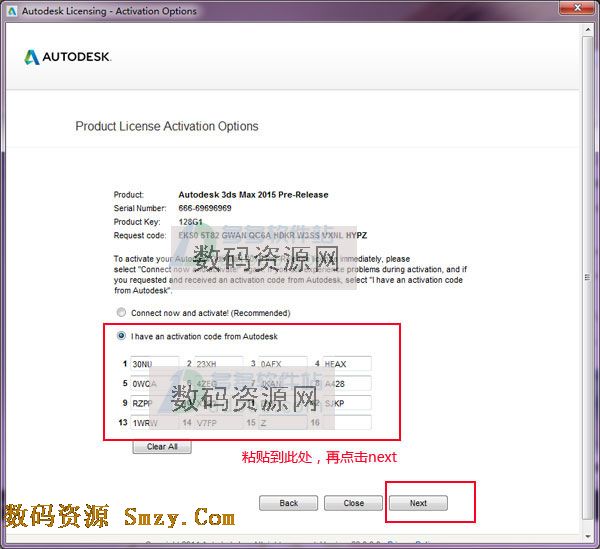600x549 pixels.
Task: Click activation code field 5 containing 0WQA
Action: tap(154, 383)
